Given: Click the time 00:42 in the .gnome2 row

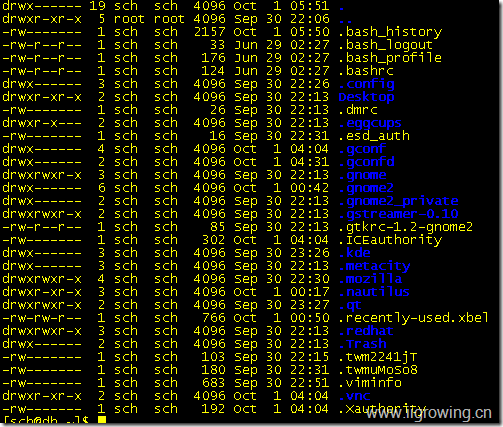Looking at the screenshot, I should tap(310, 188).
